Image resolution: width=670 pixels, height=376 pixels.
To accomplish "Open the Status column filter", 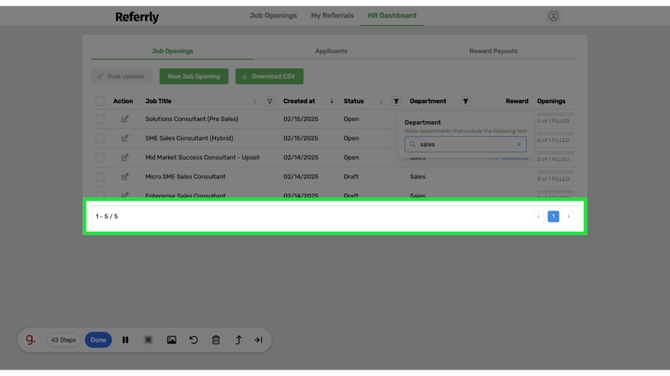I will [x=396, y=101].
